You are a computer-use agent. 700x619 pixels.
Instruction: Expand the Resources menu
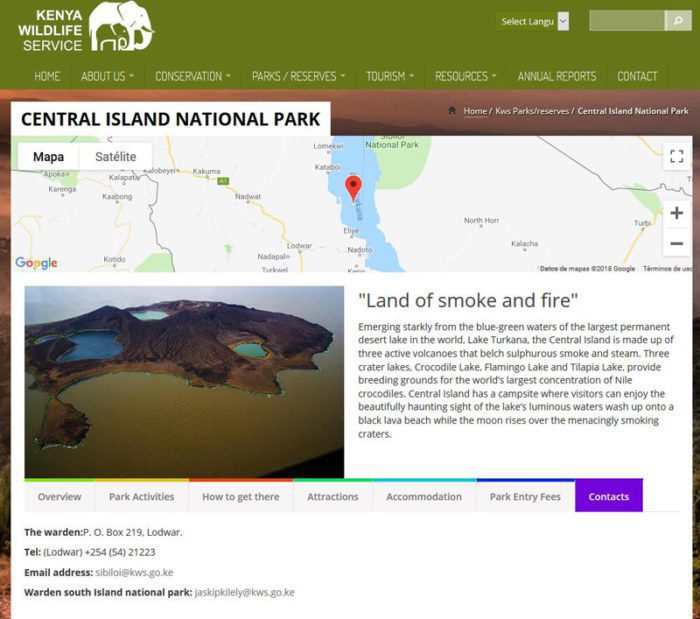pyautogui.click(x=466, y=76)
